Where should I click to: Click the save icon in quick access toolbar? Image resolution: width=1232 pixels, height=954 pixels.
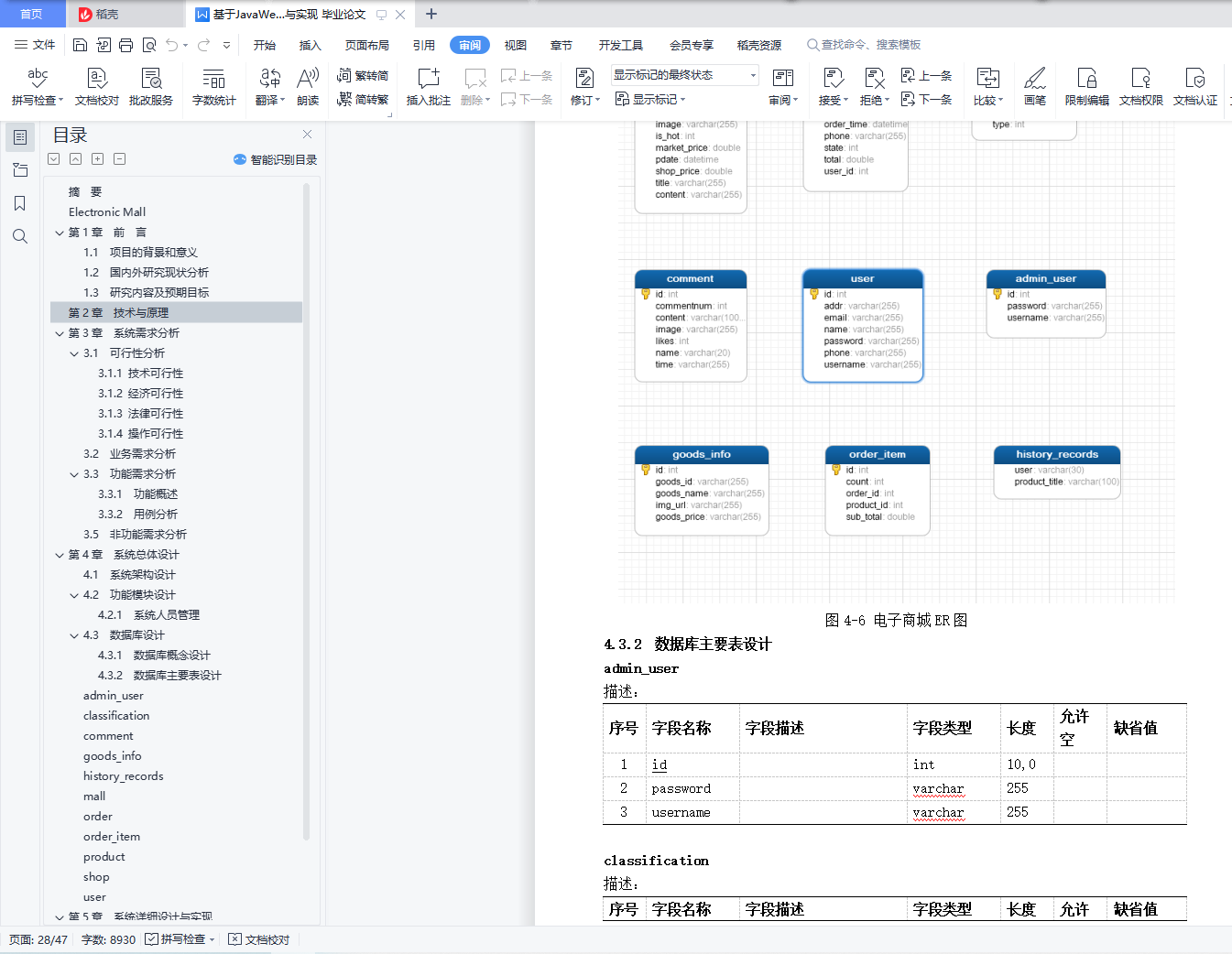tap(80, 45)
